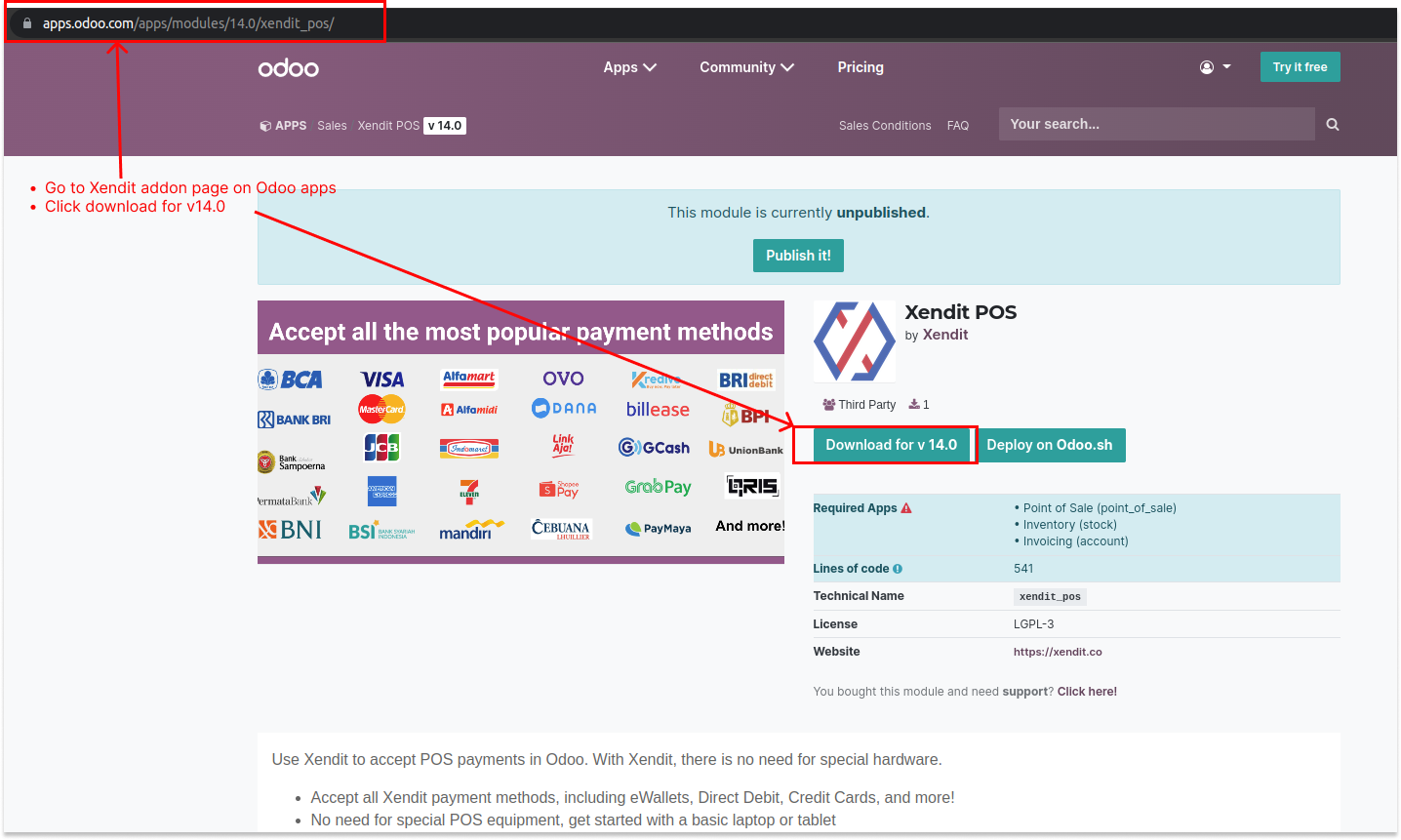Click the Xendit POS module logo

point(855,341)
